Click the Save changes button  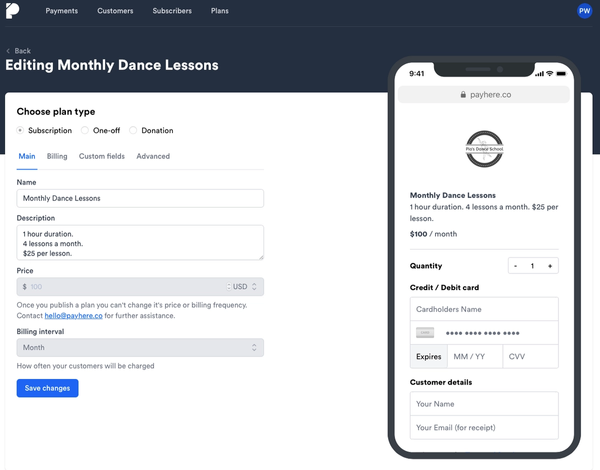(47, 388)
